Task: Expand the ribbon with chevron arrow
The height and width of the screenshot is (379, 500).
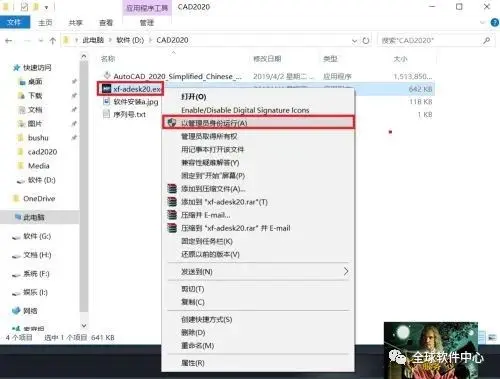Action: [x=482, y=23]
